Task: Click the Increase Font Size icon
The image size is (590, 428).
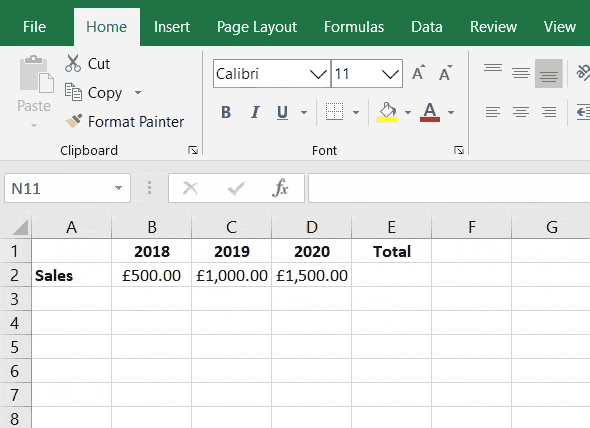Action: coord(418,73)
